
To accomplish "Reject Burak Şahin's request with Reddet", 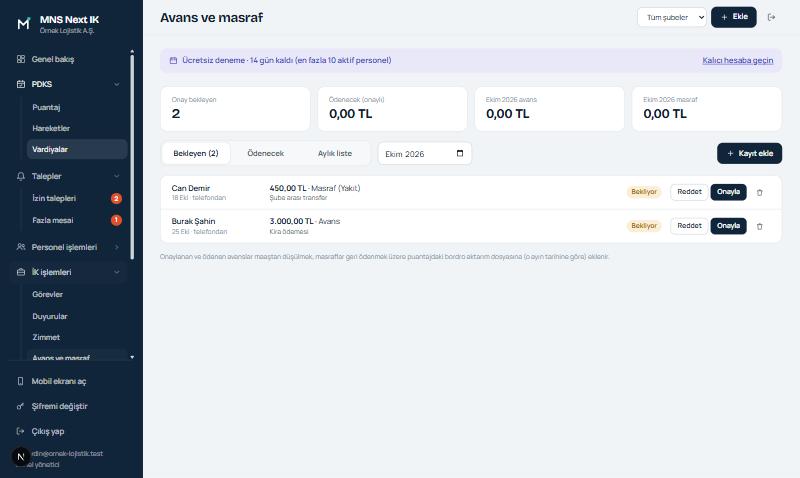I will point(689,226).
